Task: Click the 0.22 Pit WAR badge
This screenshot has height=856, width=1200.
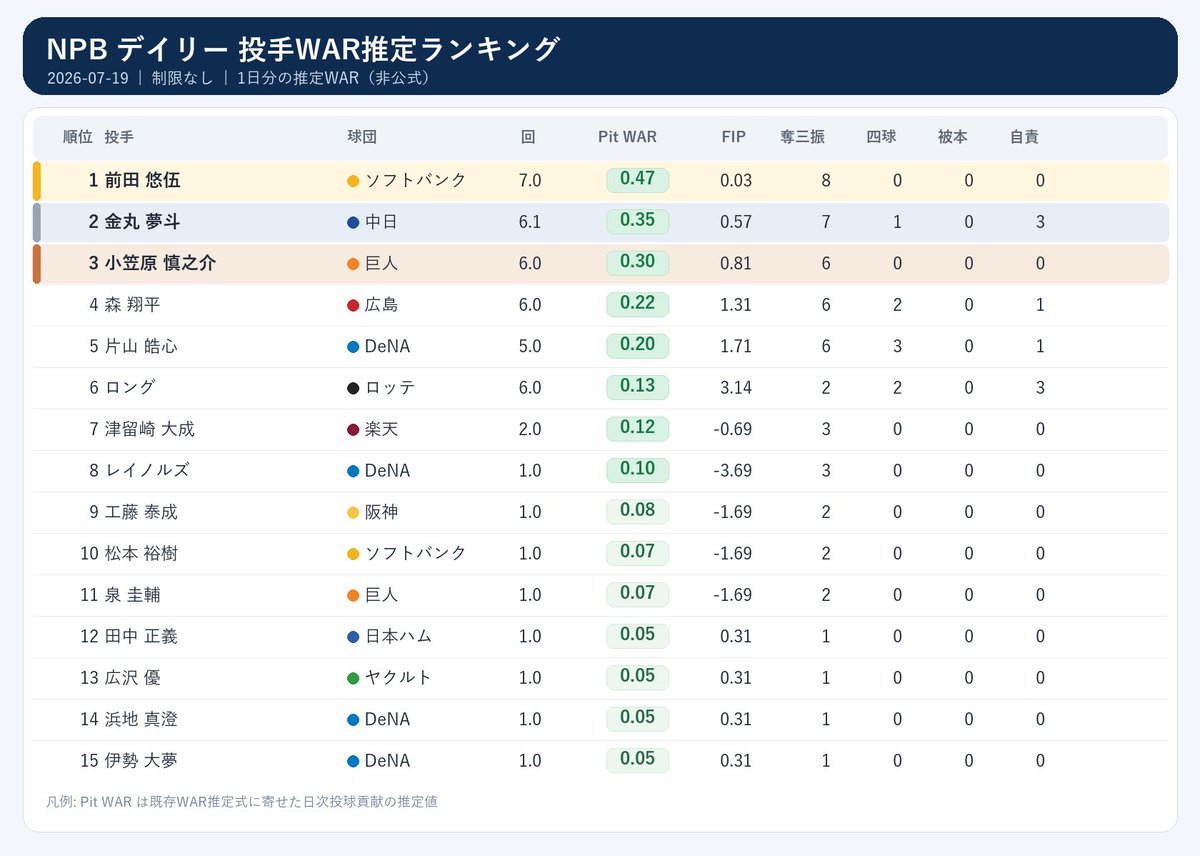Action: (637, 304)
